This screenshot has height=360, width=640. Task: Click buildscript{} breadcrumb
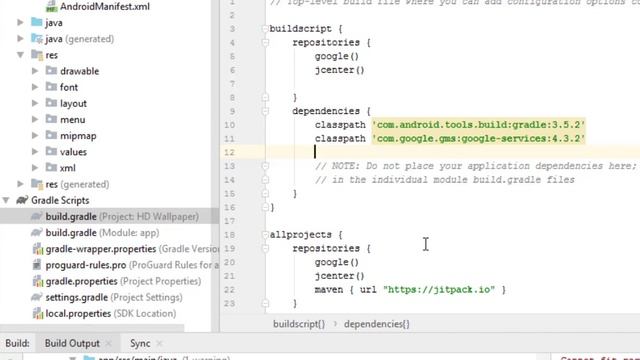299,324
